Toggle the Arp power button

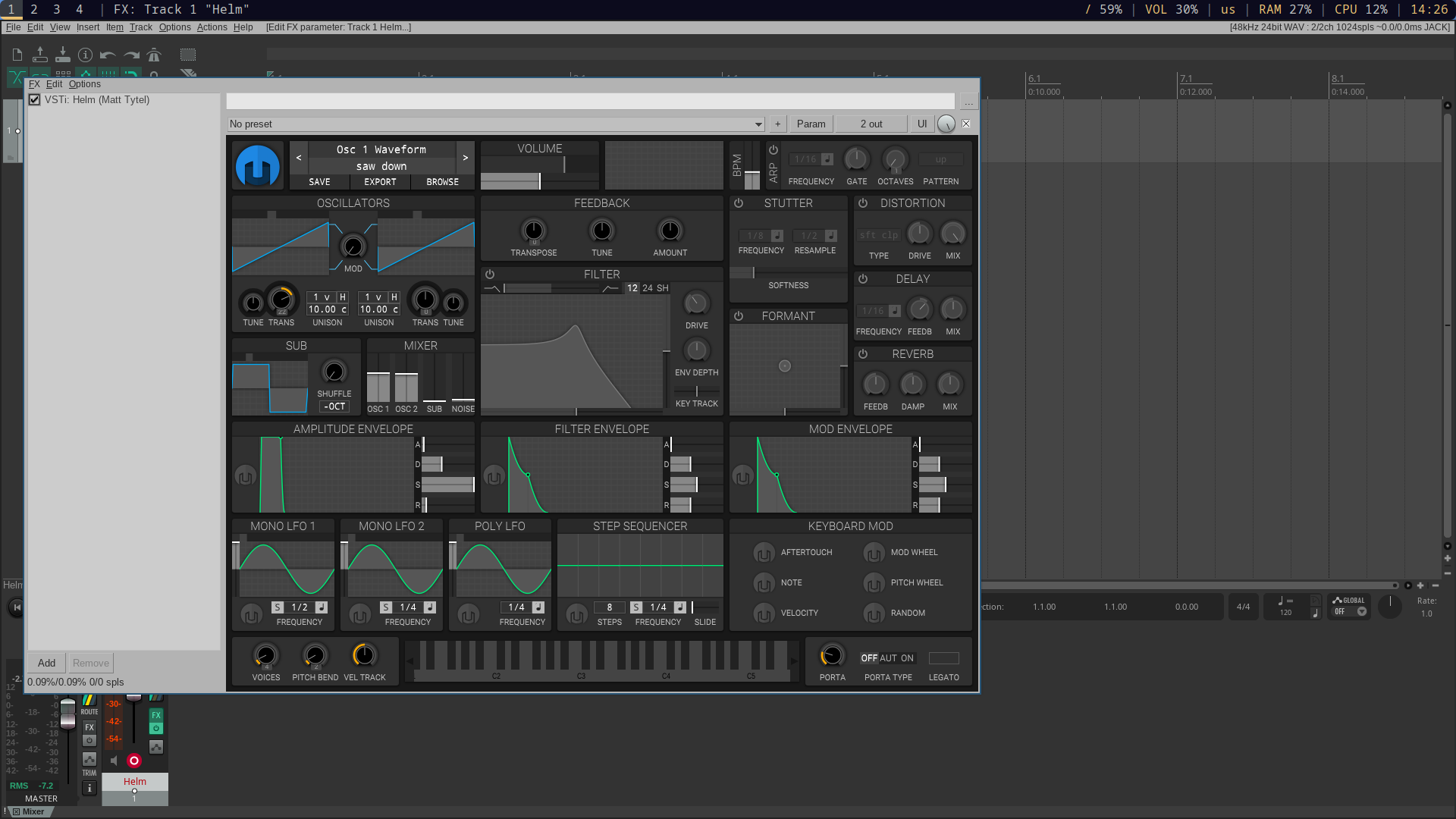tap(773, 150)
